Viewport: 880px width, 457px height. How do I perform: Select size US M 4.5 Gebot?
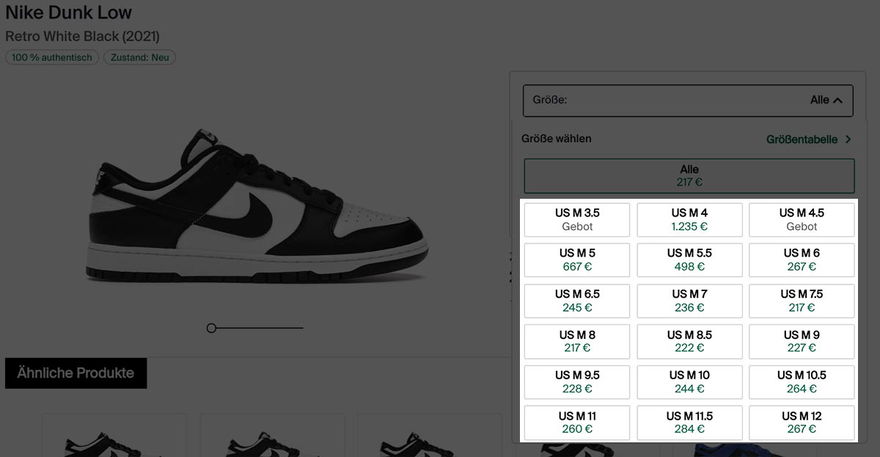click(x=801, y=220)
